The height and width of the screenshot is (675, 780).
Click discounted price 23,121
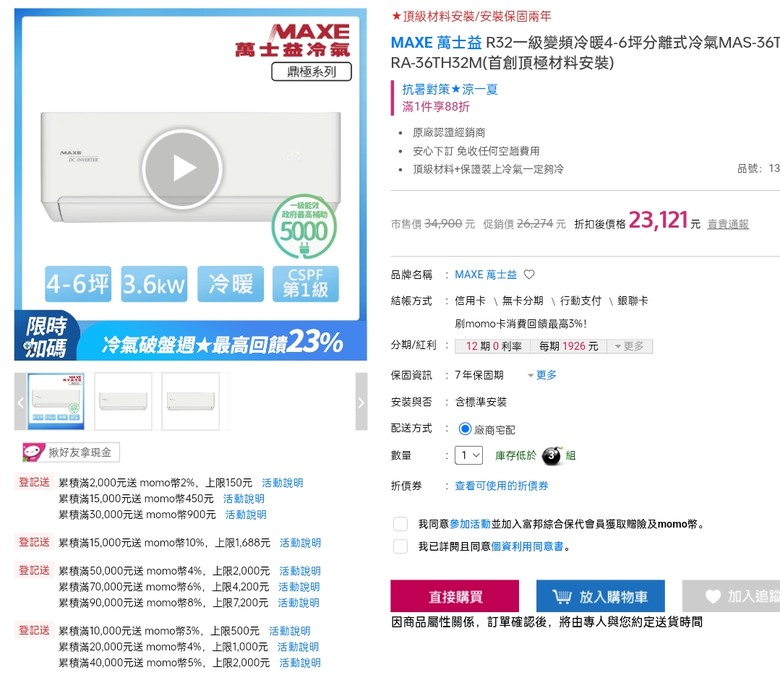[x=658, y=220]
